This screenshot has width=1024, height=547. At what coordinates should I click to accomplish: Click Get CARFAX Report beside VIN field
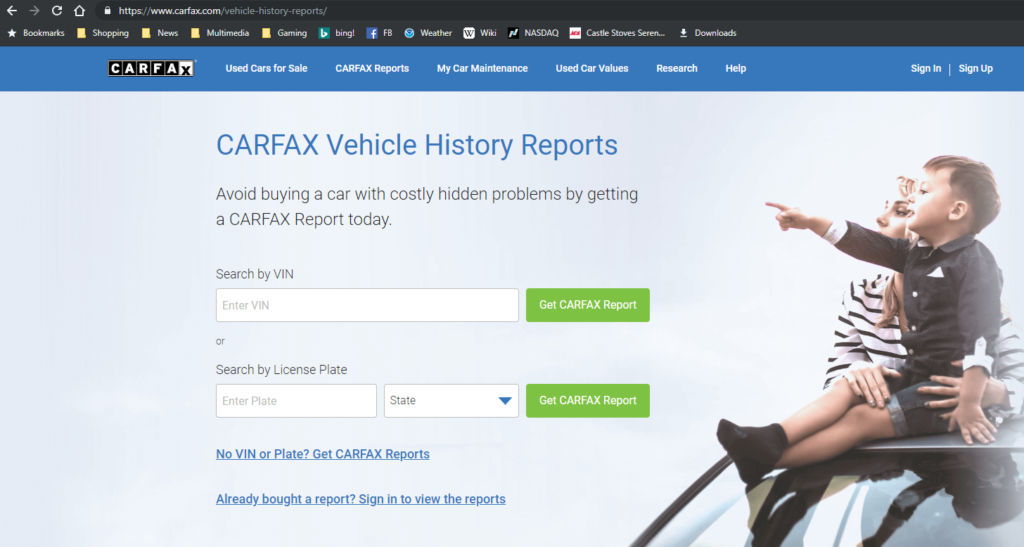[x=587, y=305]
